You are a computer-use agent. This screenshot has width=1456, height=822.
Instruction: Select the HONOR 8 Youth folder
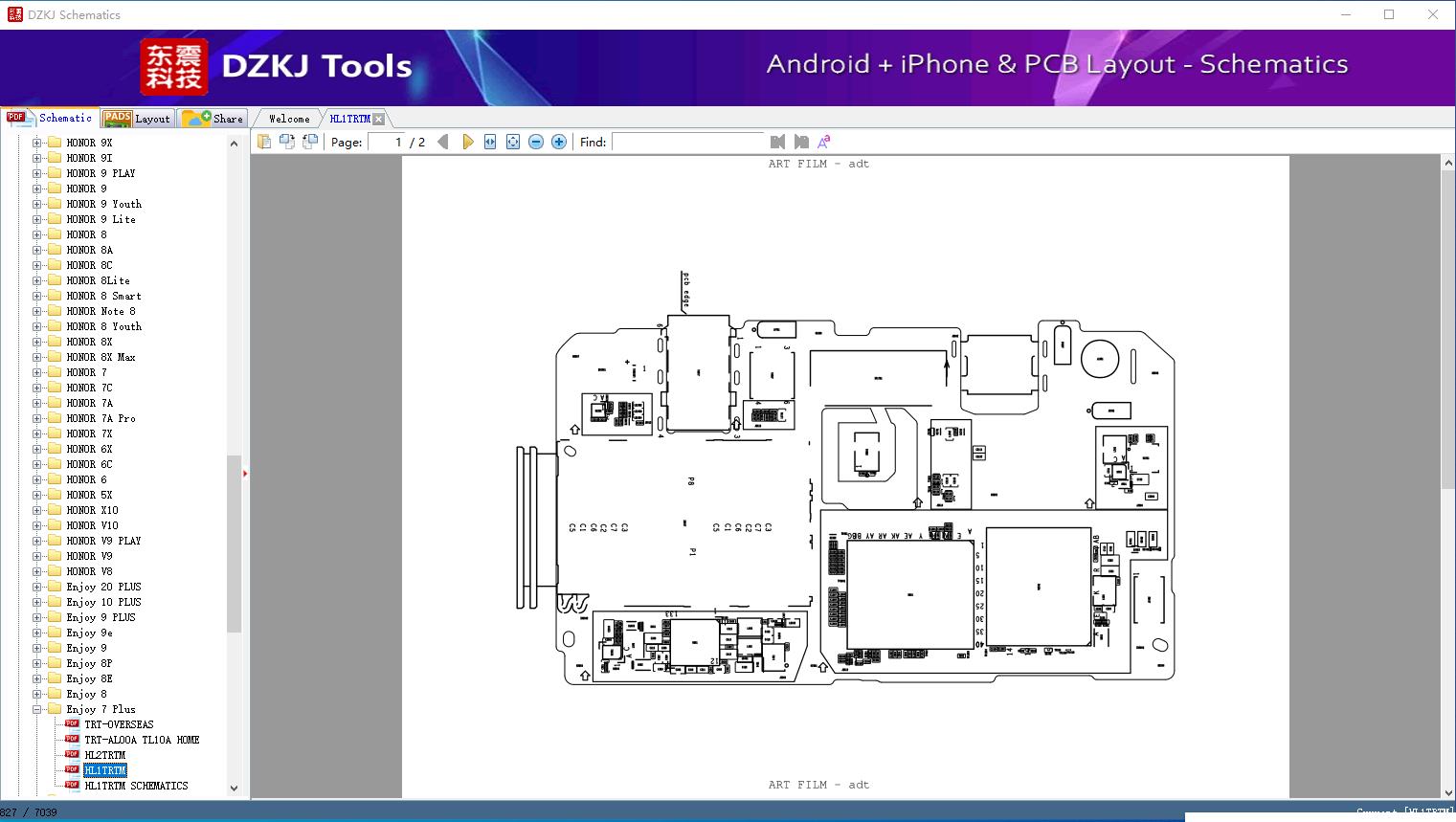103,326
